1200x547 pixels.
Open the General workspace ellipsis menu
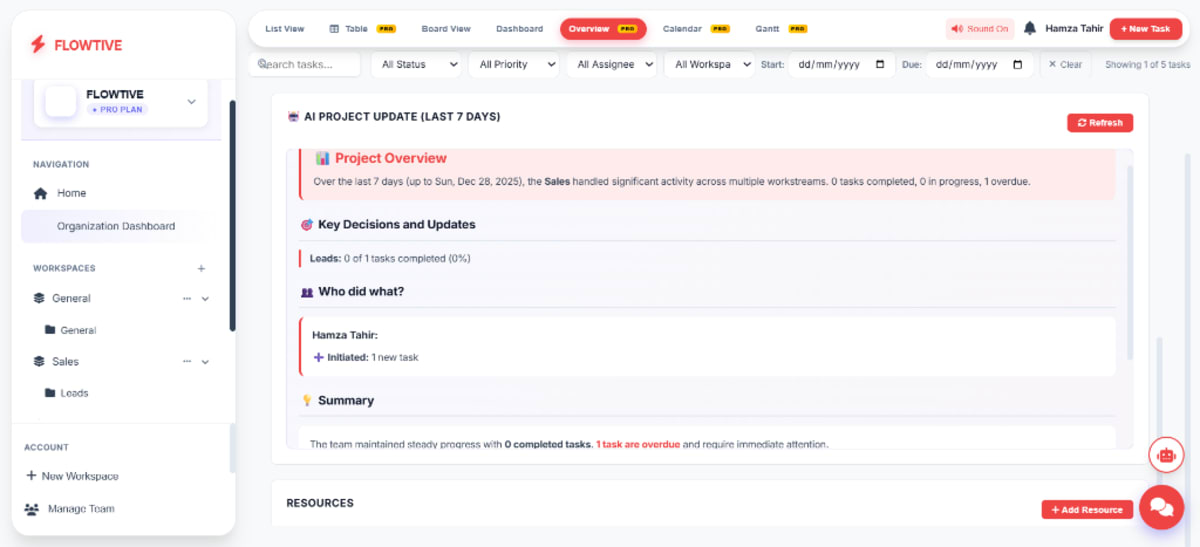tap(186, 298)
